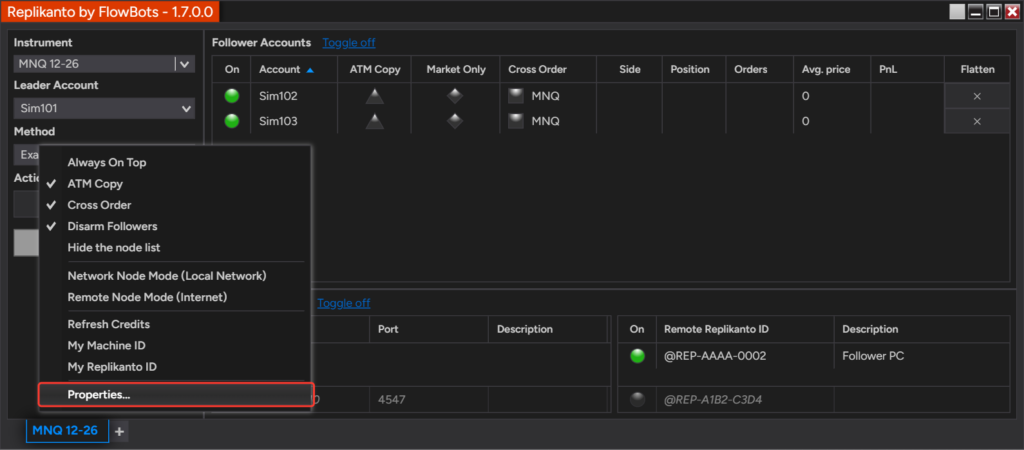This screenshot has height=450, width=1024.
Task: Open the Instrument dropdown arrow next to MNQ 12-26
Action: 184,64
